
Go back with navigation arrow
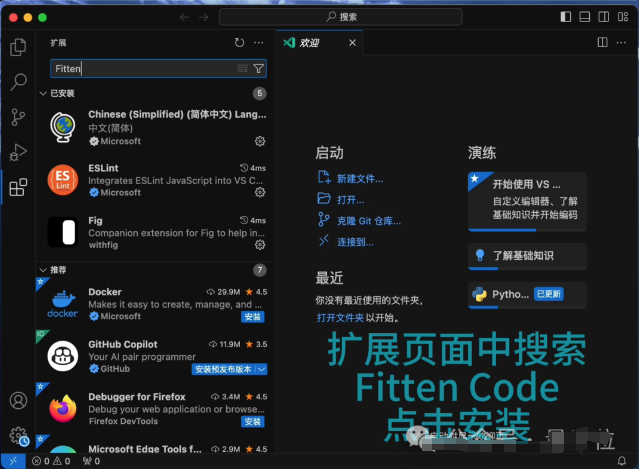coord(185,17)
